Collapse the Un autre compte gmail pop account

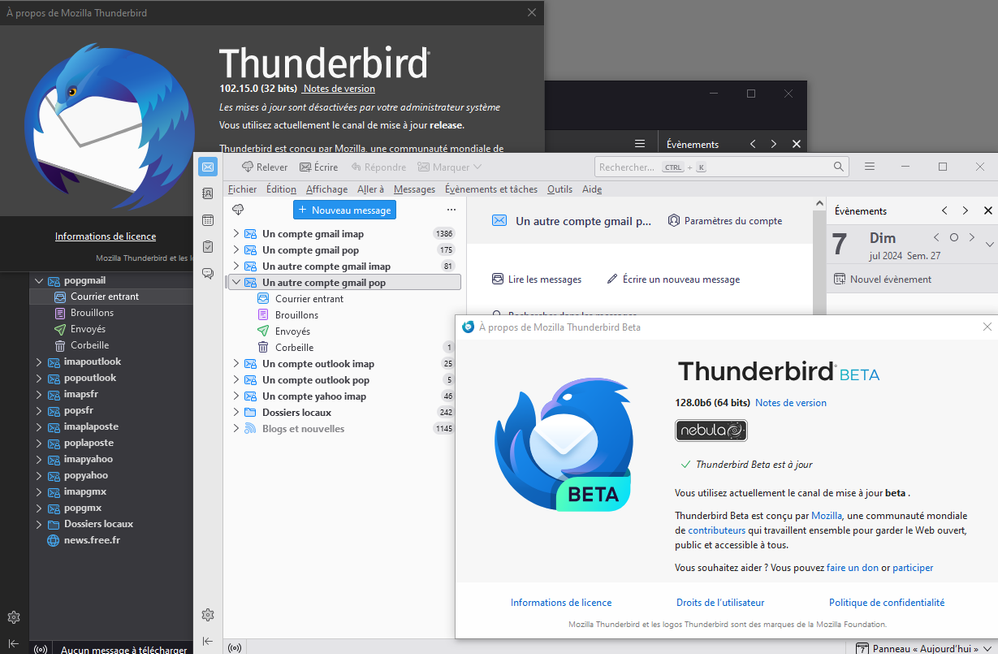236,283
